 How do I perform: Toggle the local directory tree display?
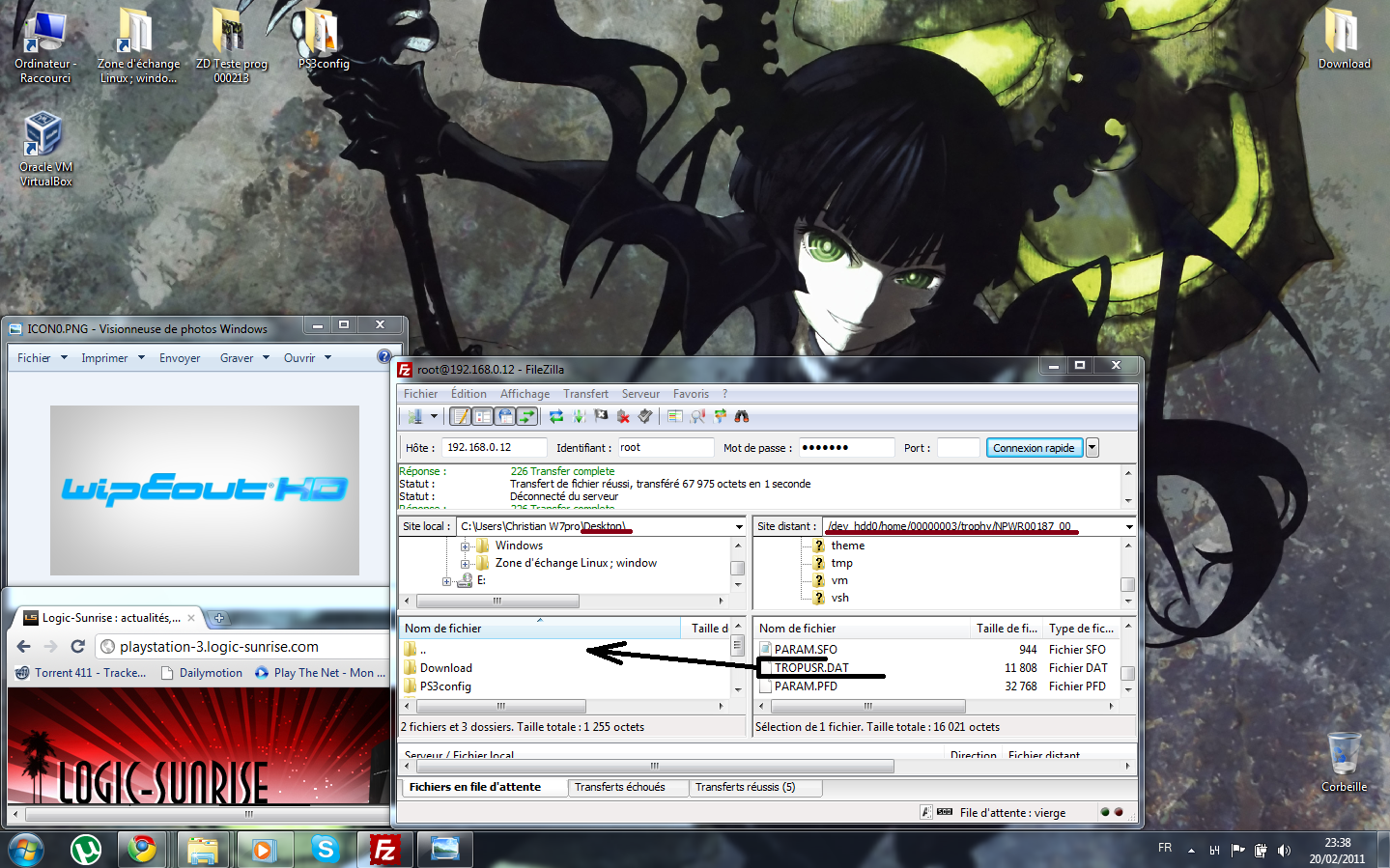(x=482, y=416)
